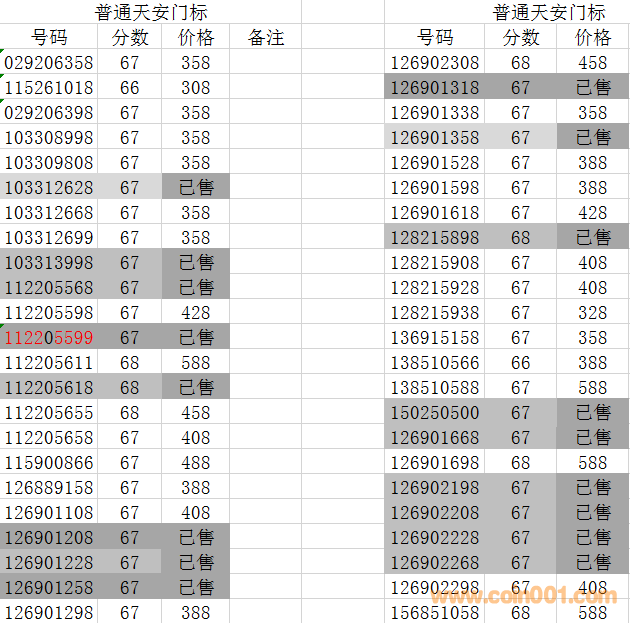Click the right table's 价格 header

coord(593,38)
